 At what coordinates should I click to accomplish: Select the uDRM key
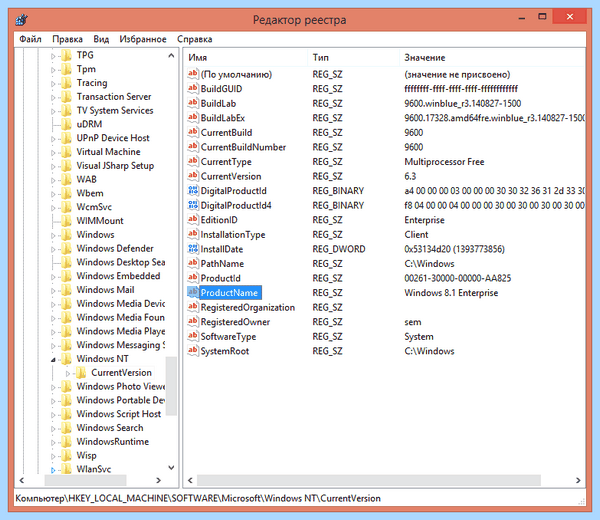[89, 124]
